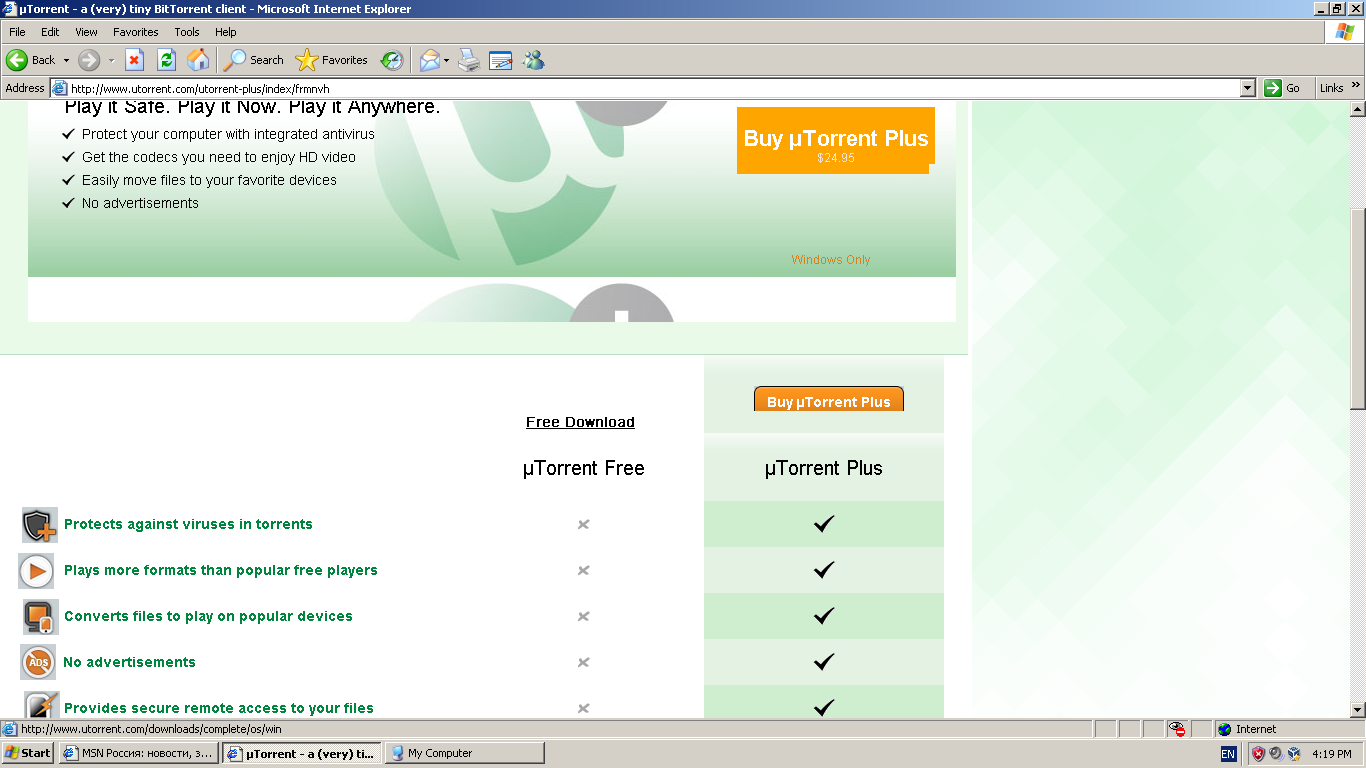Image resolution: width=1366 pixels, height=768 pixels.
Task: Expand the address bar dropdown arrow
Action: (1247, 88)
